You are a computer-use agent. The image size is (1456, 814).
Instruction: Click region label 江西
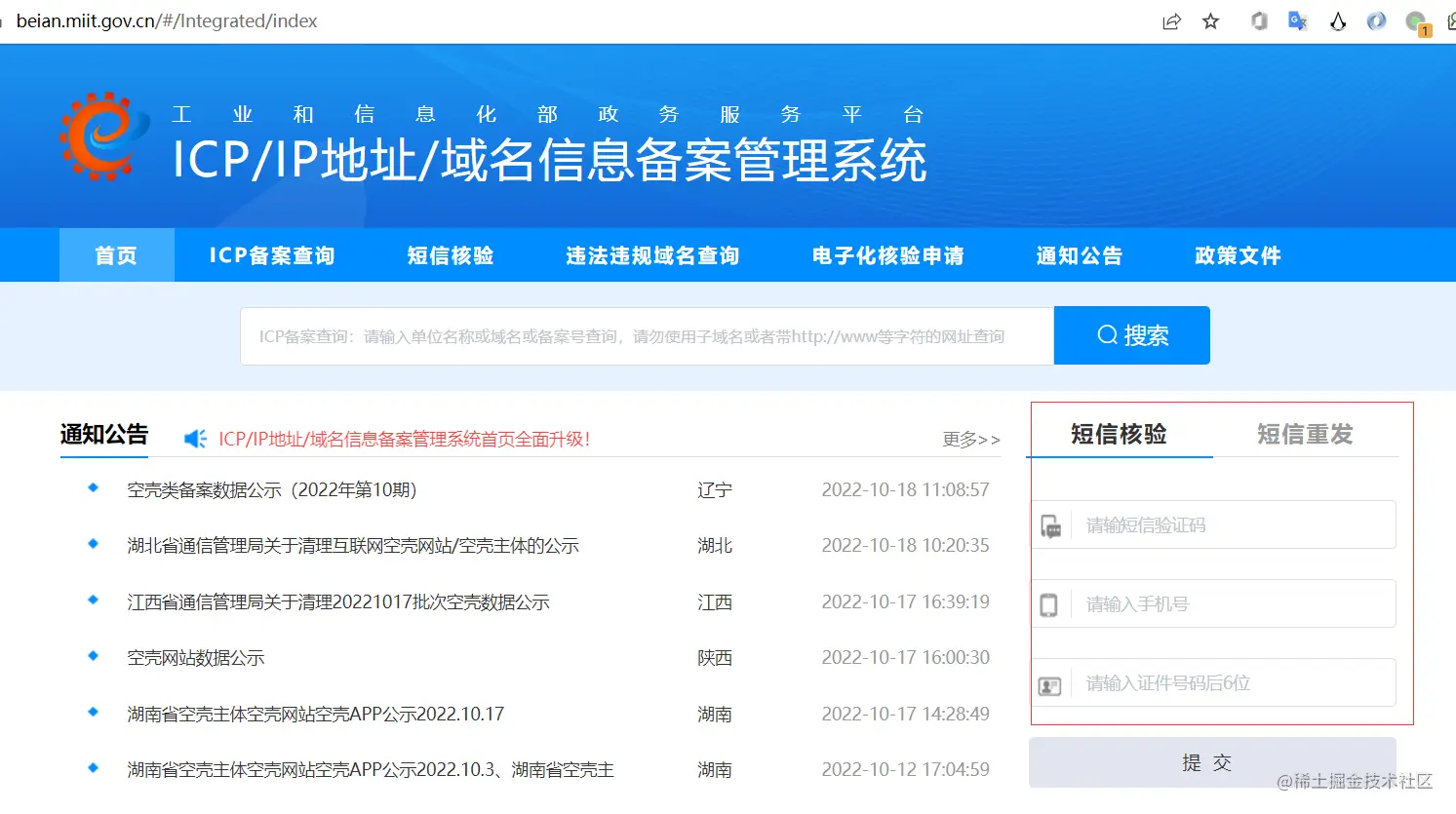(715, 602)
